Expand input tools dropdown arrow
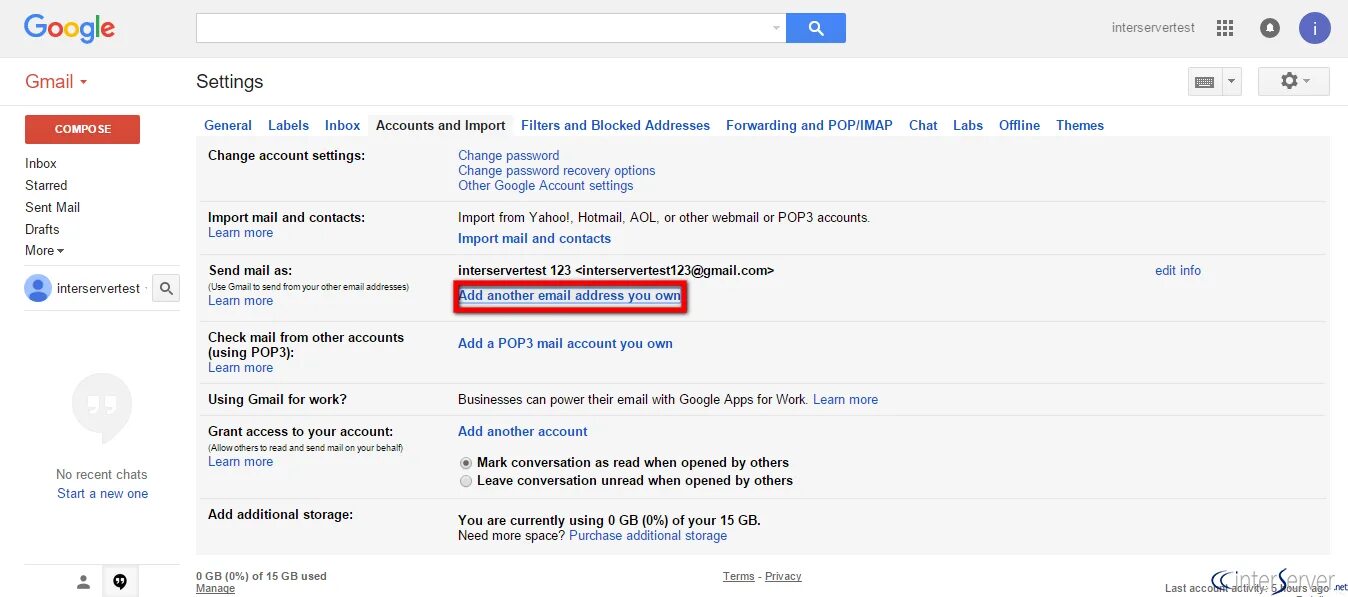This screenshot has height=597, width=1348. [1232, 82]
